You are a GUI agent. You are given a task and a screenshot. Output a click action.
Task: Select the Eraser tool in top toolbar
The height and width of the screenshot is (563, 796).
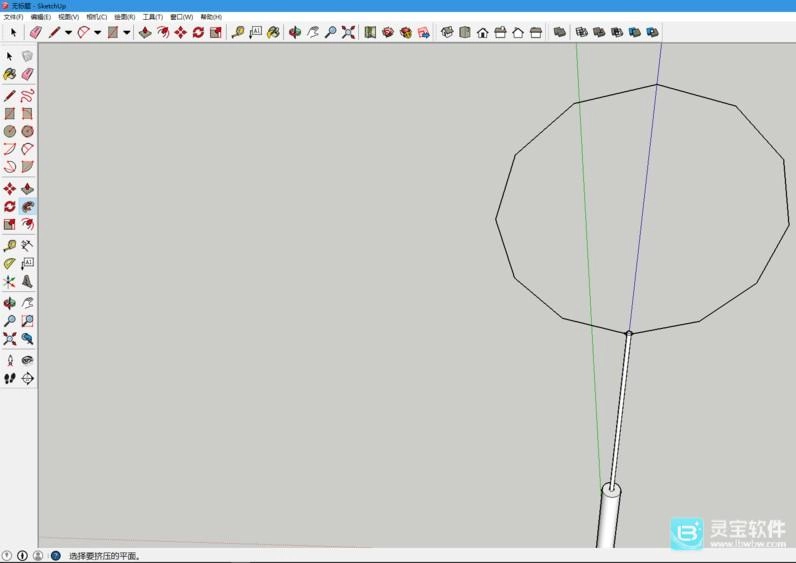pyautogui.click(x=36, y=32)
